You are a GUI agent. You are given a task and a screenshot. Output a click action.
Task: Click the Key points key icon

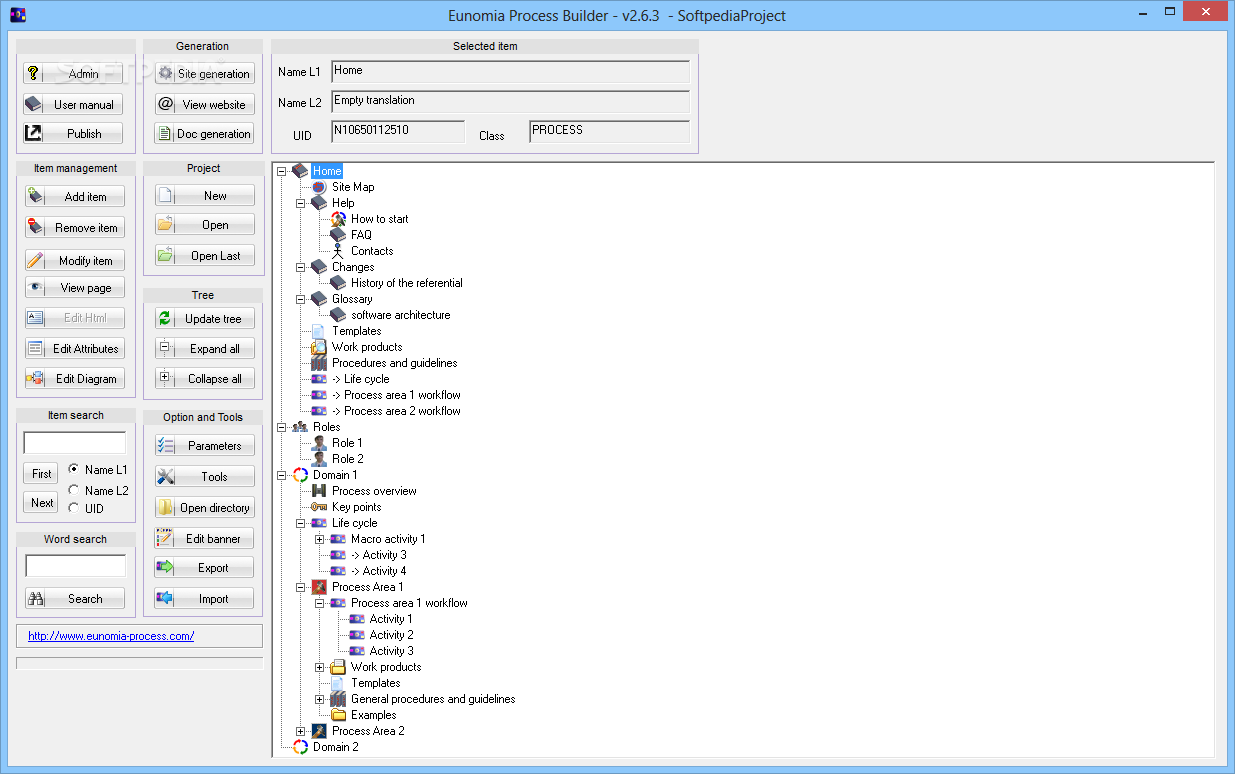[319, 507]
